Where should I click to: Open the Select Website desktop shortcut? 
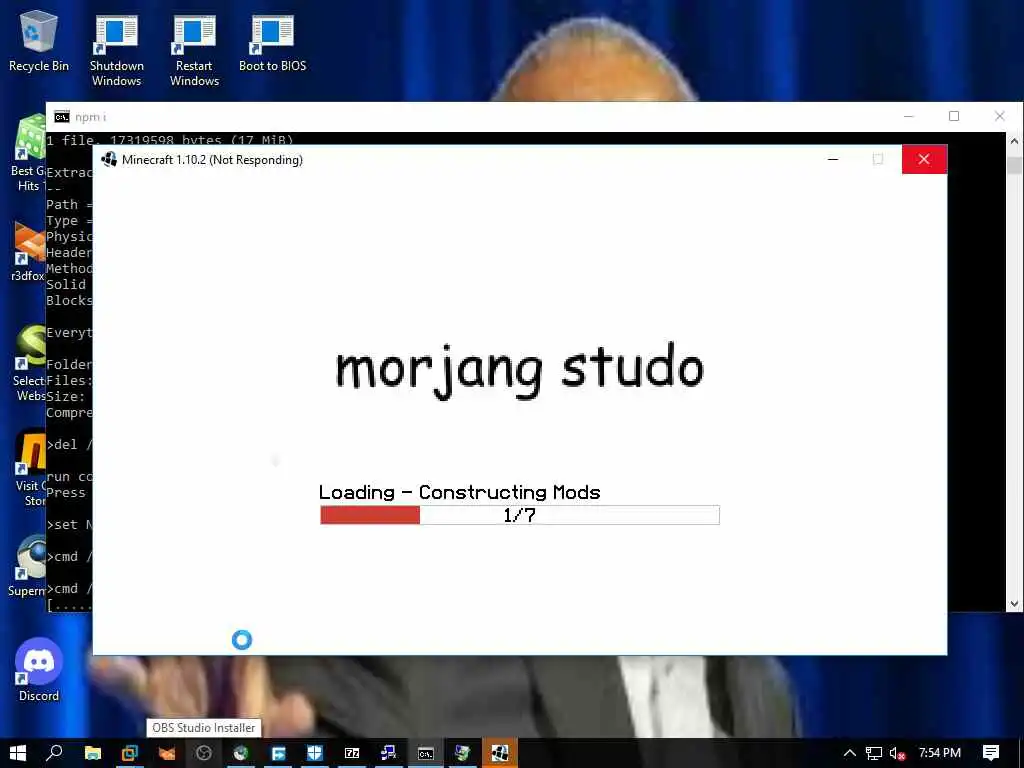click(x=29, y=362)
